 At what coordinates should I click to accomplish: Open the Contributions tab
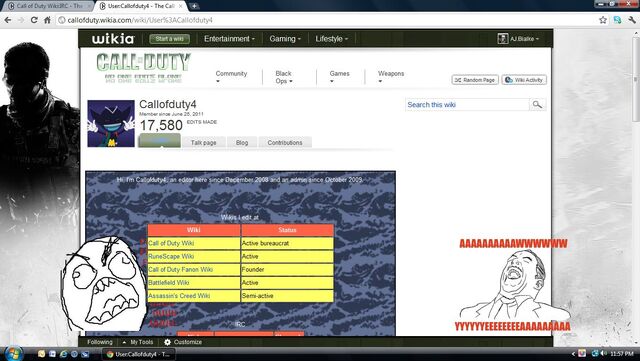pos(285,143)
